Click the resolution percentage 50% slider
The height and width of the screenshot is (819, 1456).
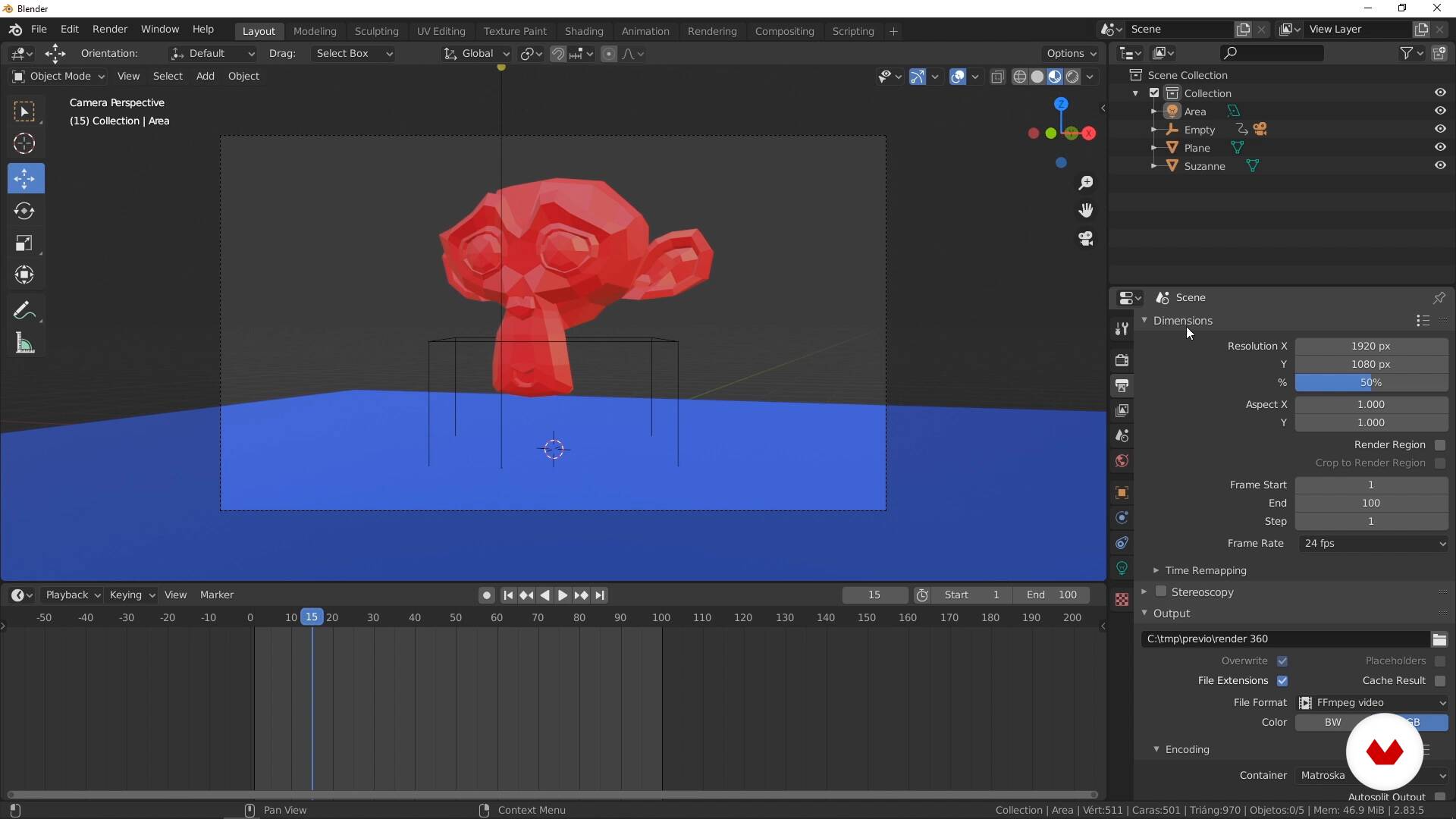[x=1371, y=383]
